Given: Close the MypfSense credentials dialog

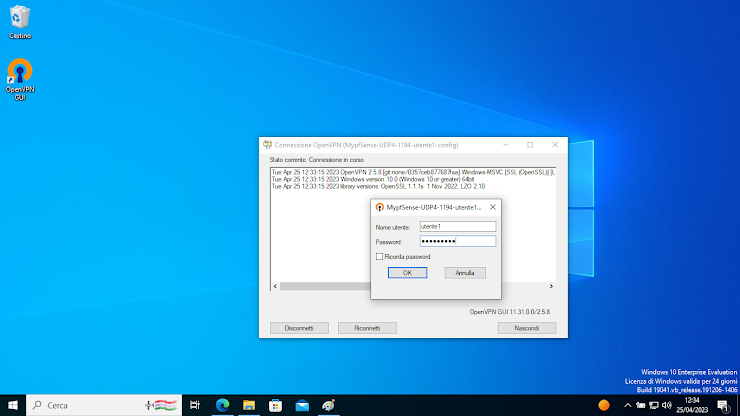Looking at the screenshot, I should pos(493,207).
